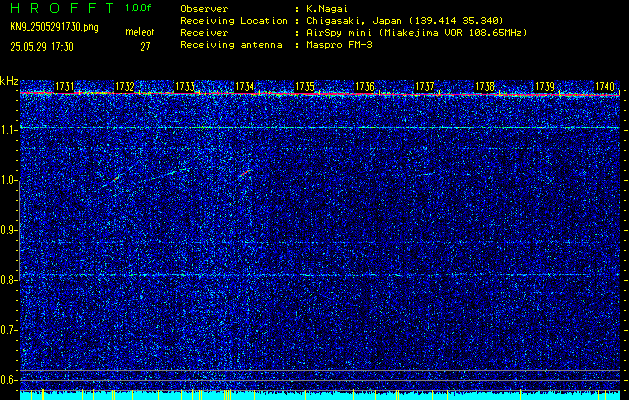Click the 1733 time marker
This screenshot has height=400, width=629.
tap(185, 87)
